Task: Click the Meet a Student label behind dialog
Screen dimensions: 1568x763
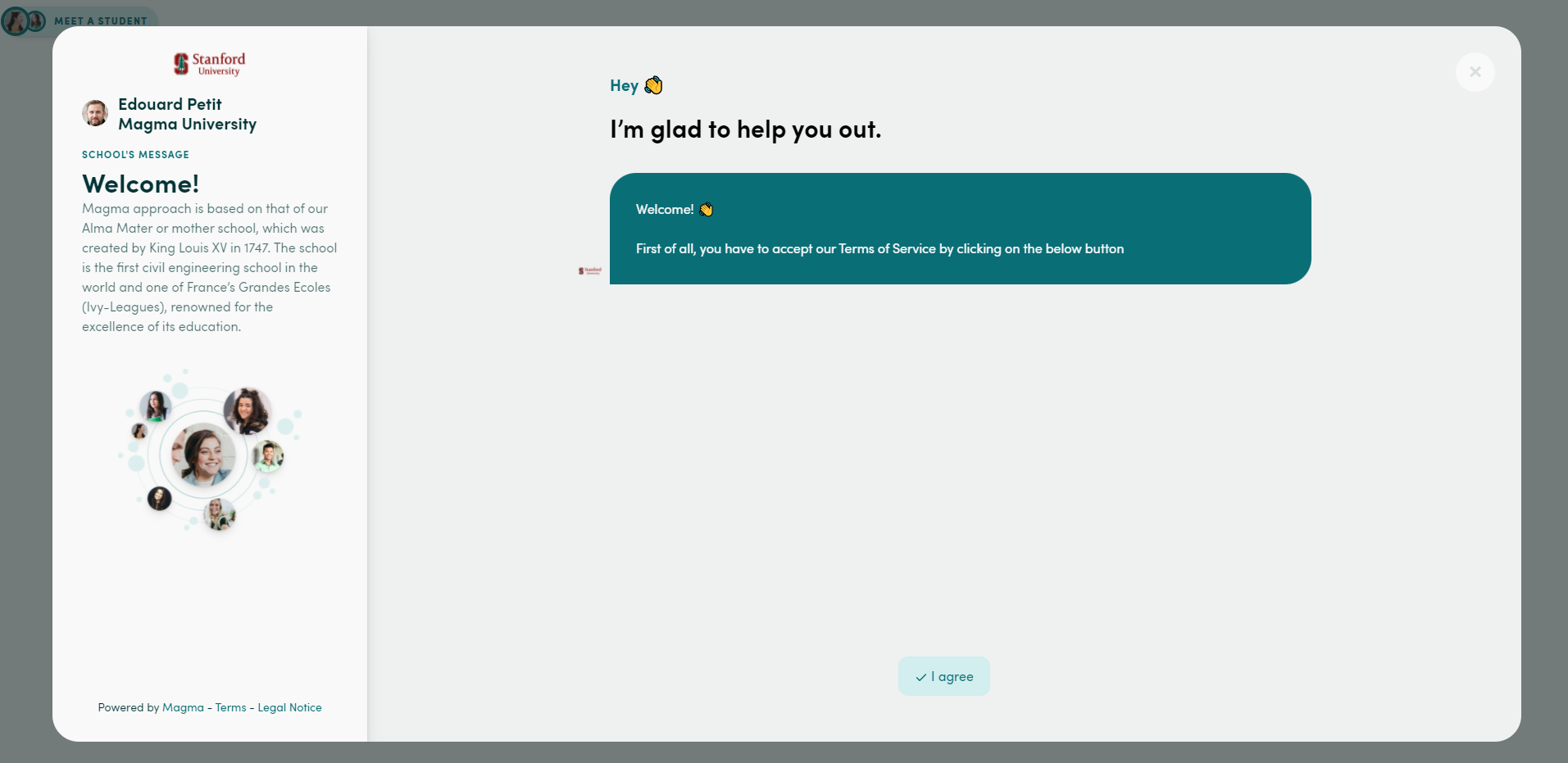Action: click(x=100, y=20)
